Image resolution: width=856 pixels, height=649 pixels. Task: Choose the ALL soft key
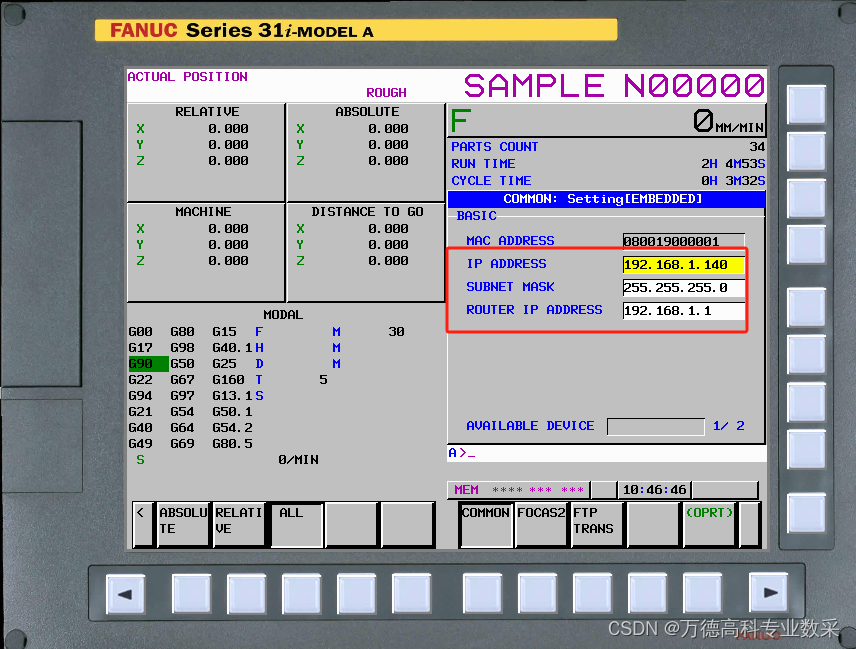click(x=296, y=524)
